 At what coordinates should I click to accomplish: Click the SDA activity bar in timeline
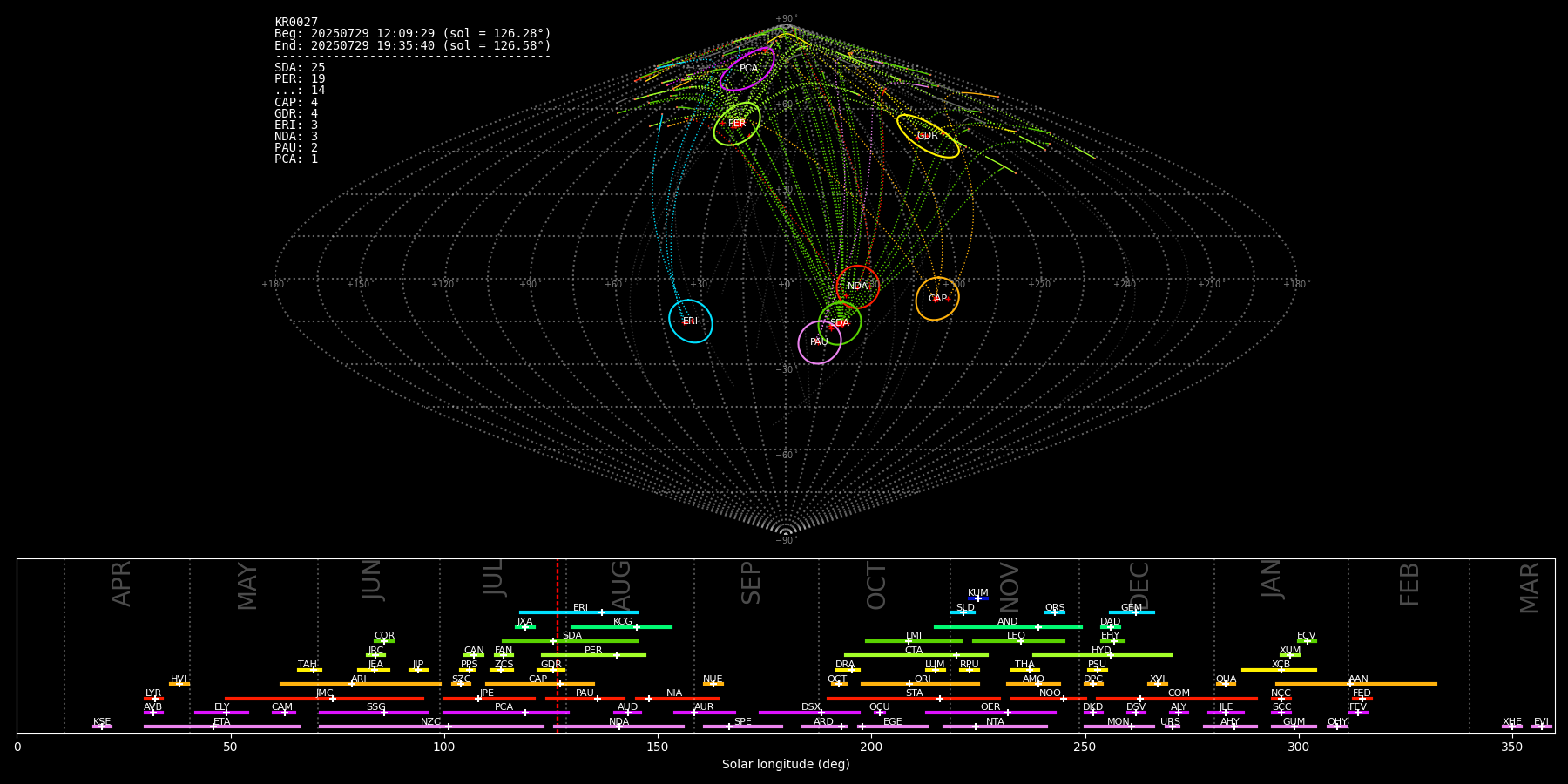click(570, 641)
